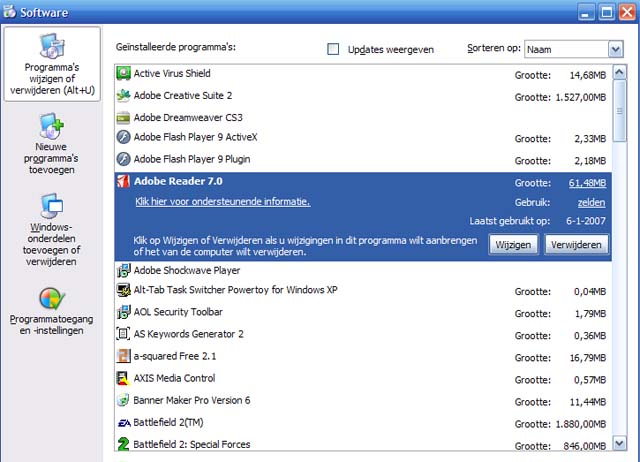640x462 pixels.
Task: Click the AXIS Media Control icon
Action: pyautogui.click(x=123, y=378)
